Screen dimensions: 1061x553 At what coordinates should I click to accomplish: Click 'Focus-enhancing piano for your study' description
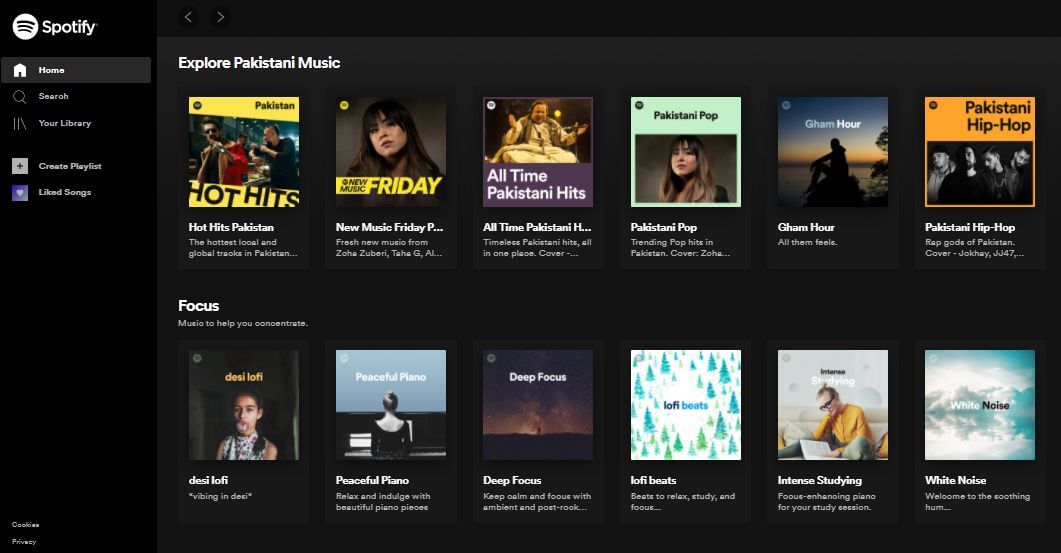tap(827, 502)
